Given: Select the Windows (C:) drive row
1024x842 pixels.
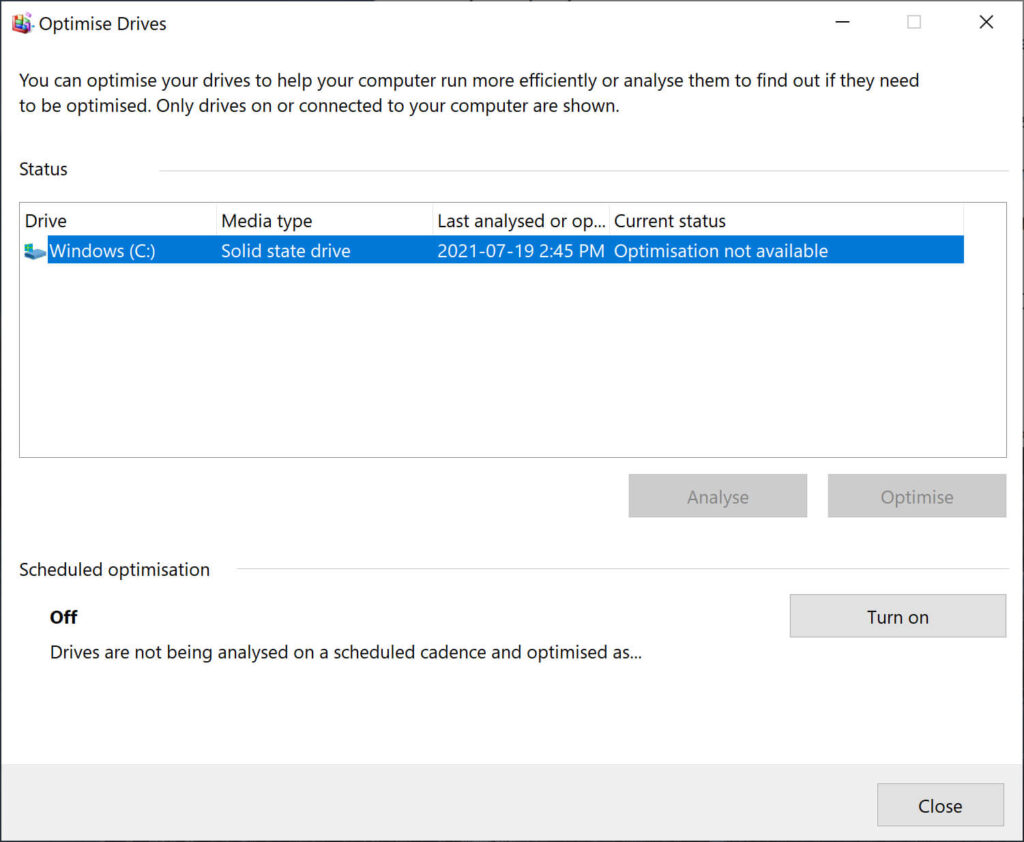Looking at the screenshot, I should 494,250.
